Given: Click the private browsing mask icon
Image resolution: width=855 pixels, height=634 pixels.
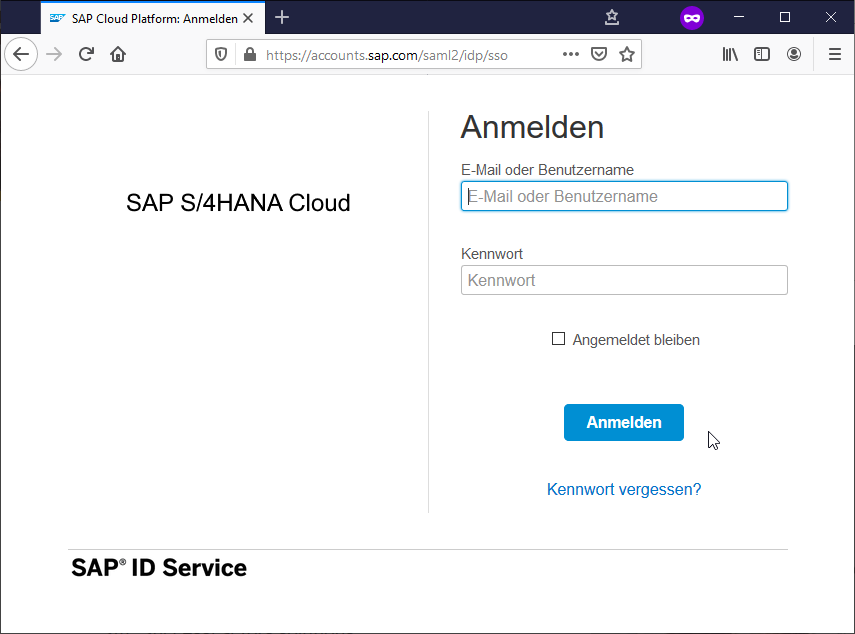Looking at the screenshot, I should [x=692, y=18].
